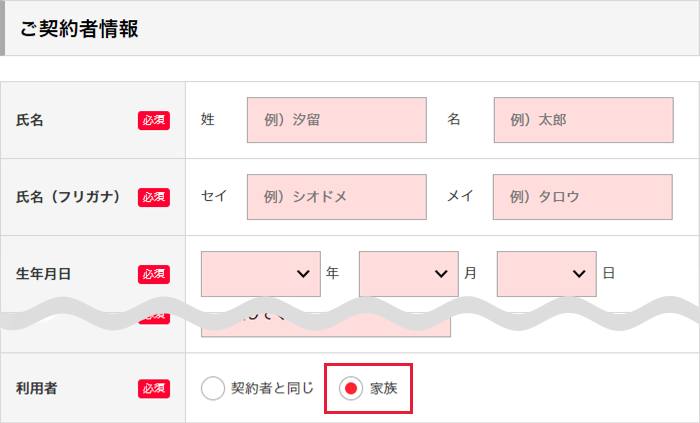This screenshot has height=423, width=700.
Task: Click the 必須 badge next to 氏名
Action: coord(154,120)
